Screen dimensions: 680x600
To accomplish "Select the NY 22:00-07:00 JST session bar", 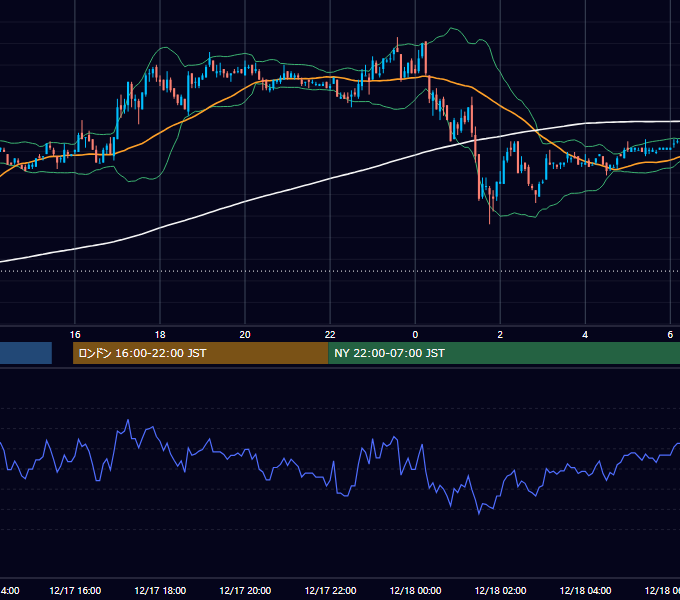I will point(504,353).
